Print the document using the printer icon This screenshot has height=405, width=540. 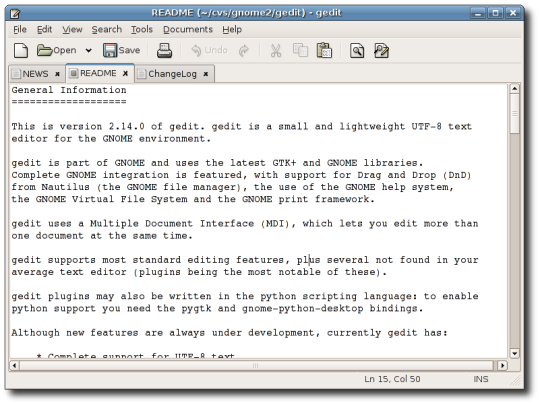[164, 51]
